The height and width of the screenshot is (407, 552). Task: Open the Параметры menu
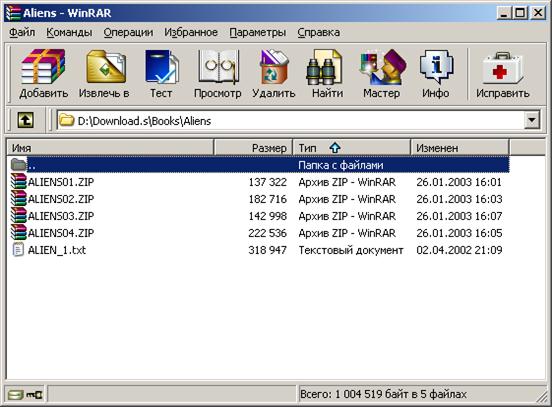[x=258, y=32]
